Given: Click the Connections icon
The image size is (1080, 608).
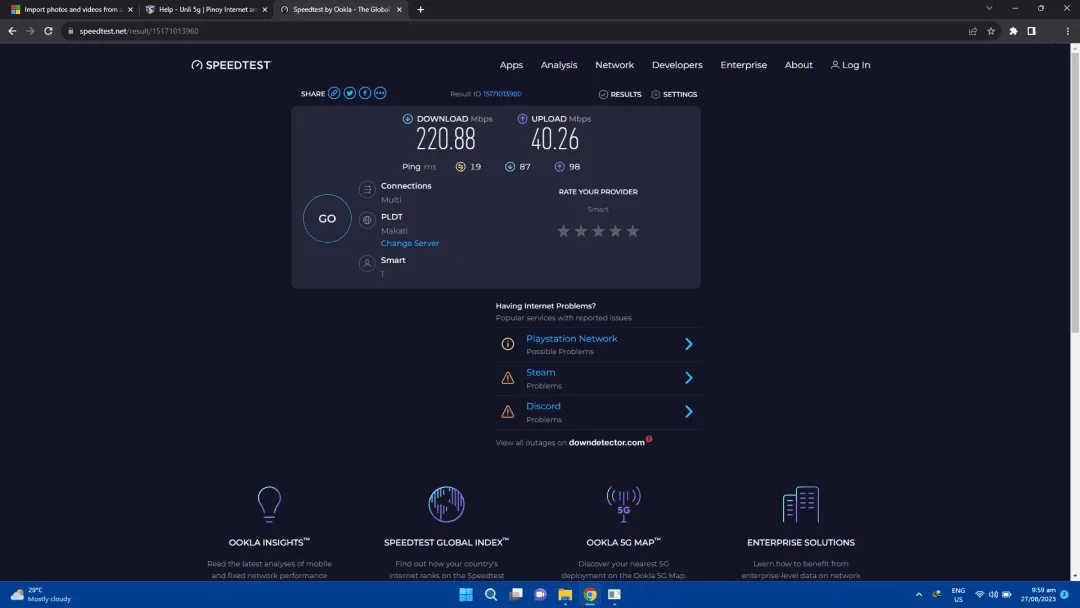Looking at the screenshot, I should tap(367, 189).
